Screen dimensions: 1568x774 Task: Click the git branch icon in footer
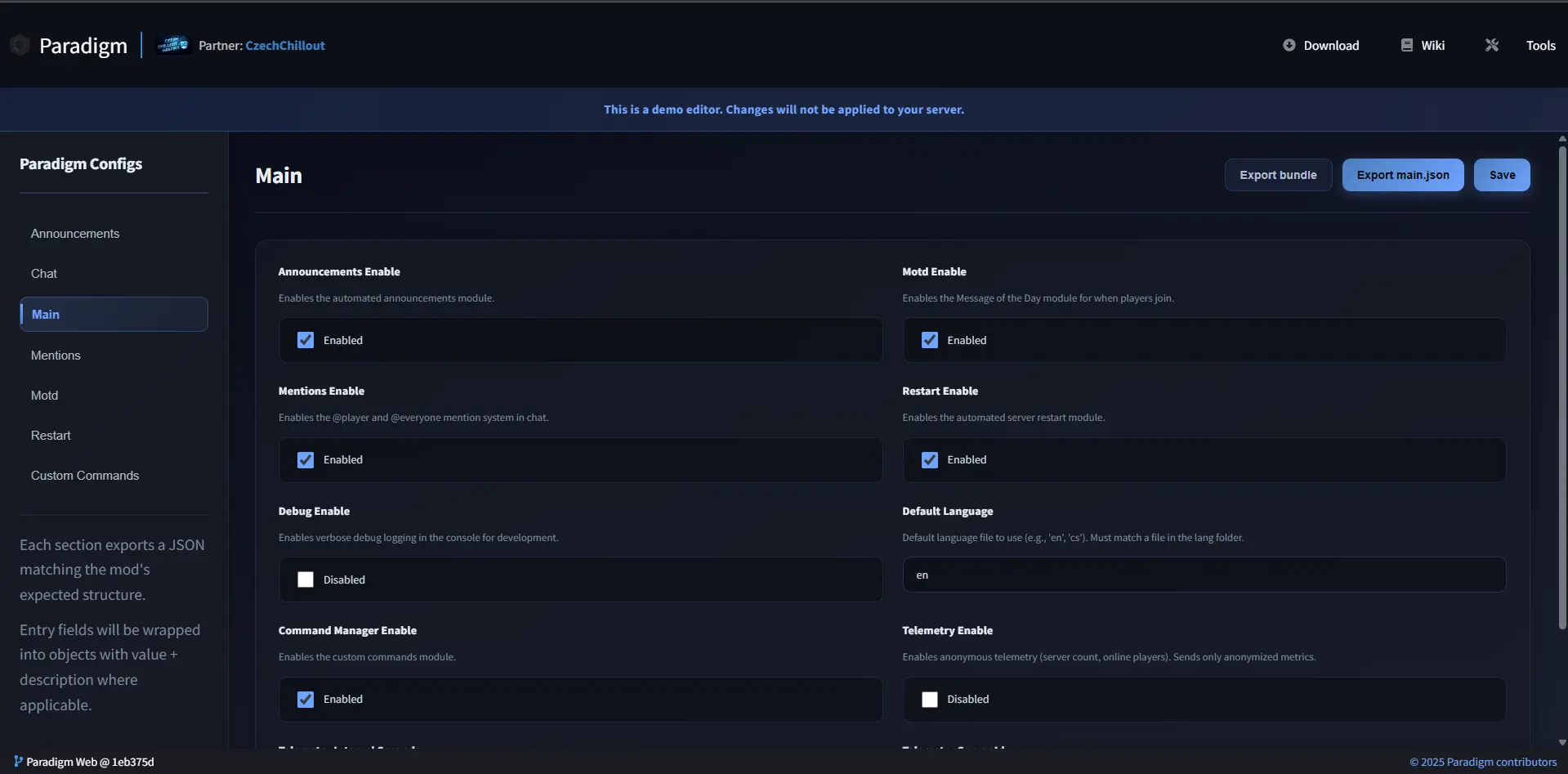pos(18,762)
